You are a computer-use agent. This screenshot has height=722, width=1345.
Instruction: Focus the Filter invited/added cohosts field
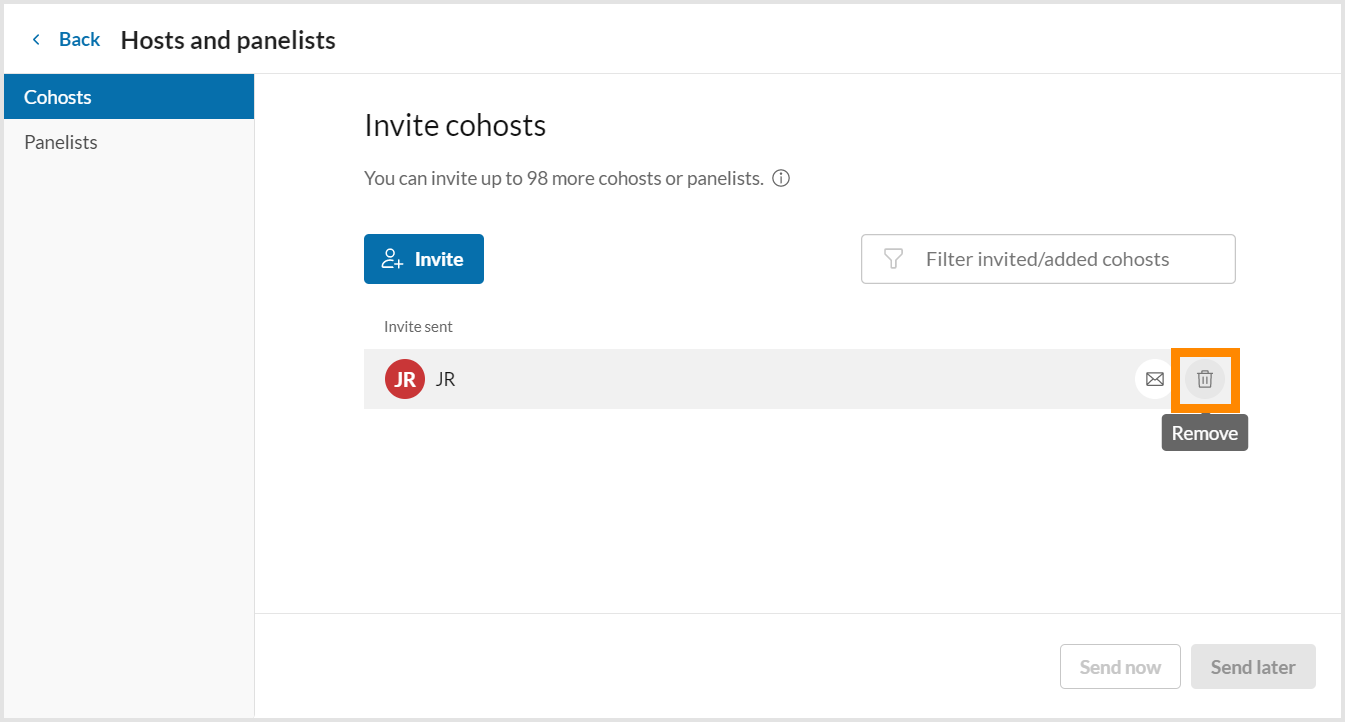point(1048,259)
